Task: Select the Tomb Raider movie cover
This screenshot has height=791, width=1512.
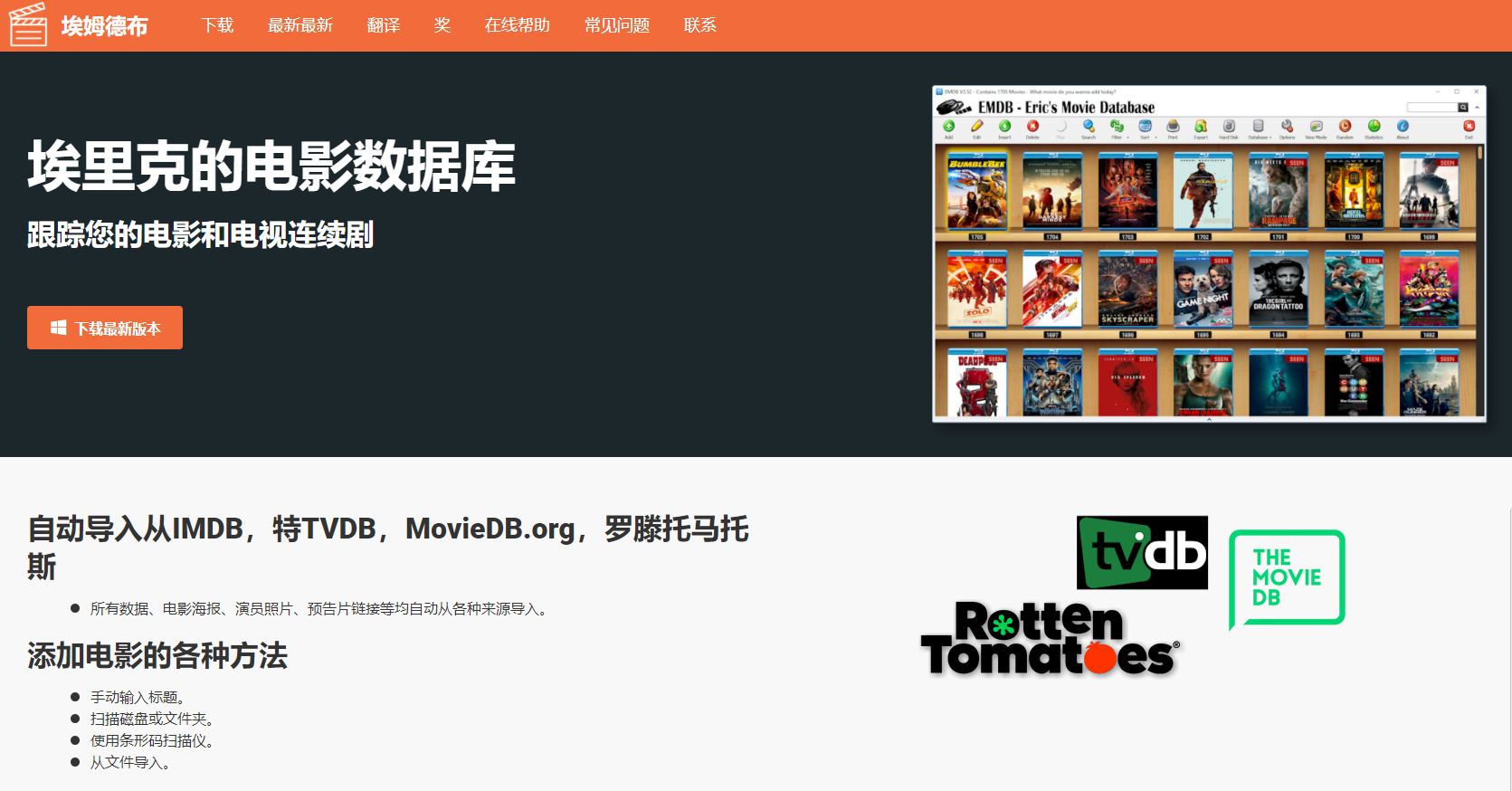Action: coord(1203,384)
